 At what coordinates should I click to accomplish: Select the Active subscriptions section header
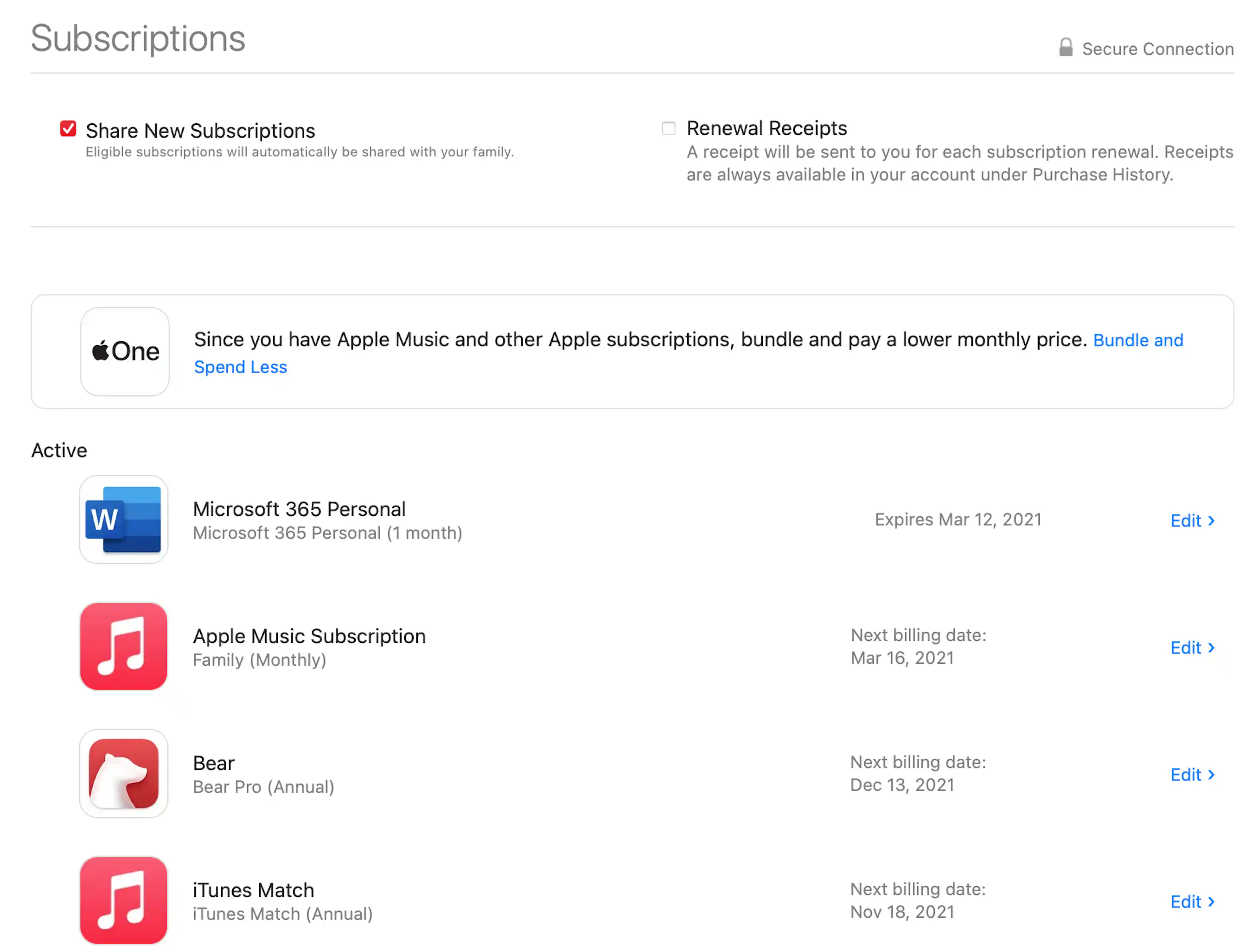(59, 450)
